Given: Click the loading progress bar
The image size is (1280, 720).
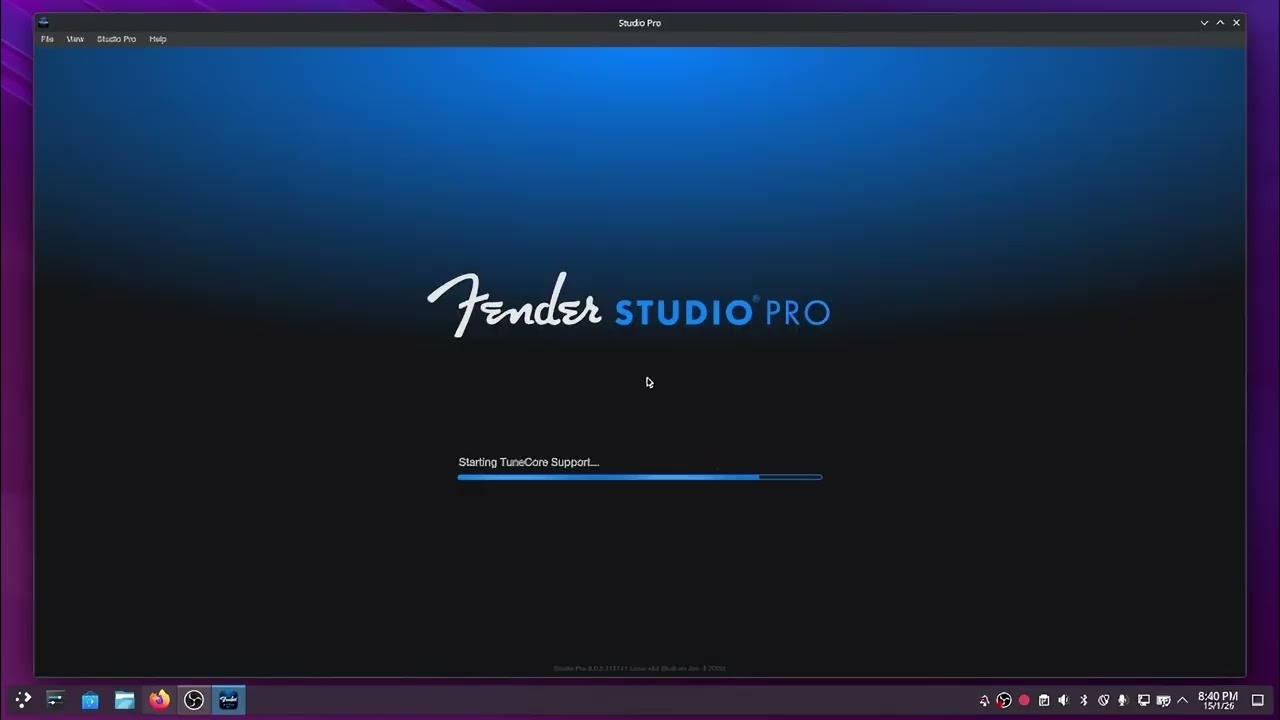Looking at the screenshot, I should point(640,477).
